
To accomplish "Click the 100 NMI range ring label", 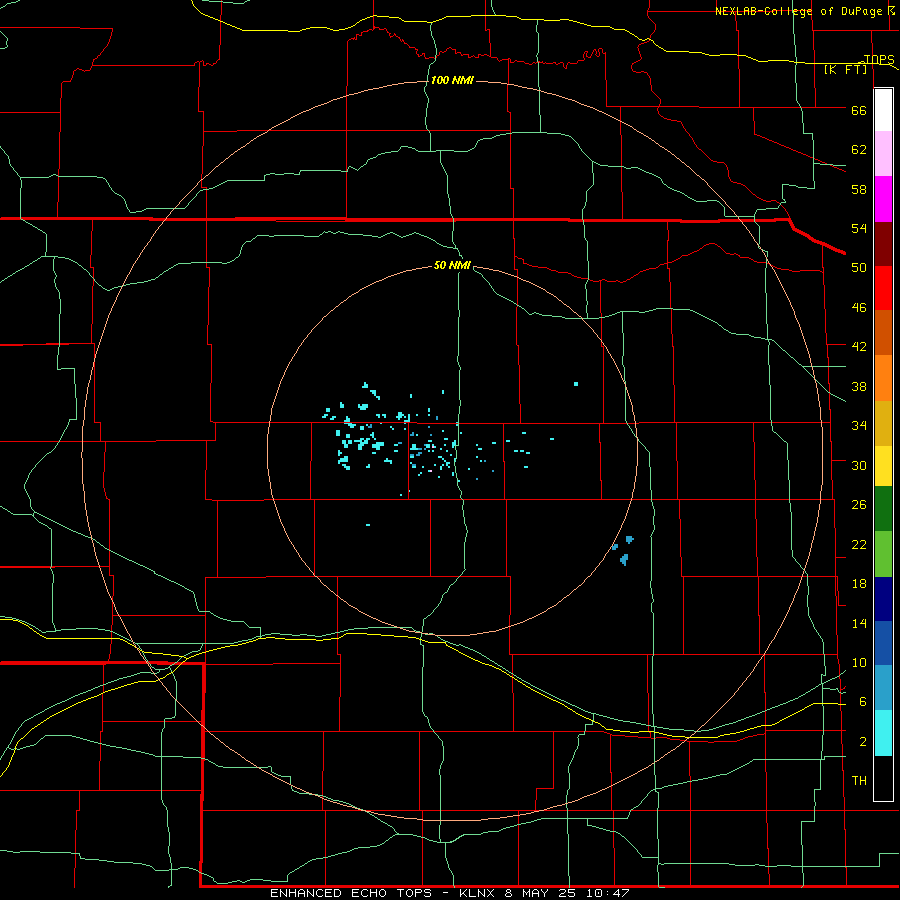I will pyautogui.click(x=452, y=80).
